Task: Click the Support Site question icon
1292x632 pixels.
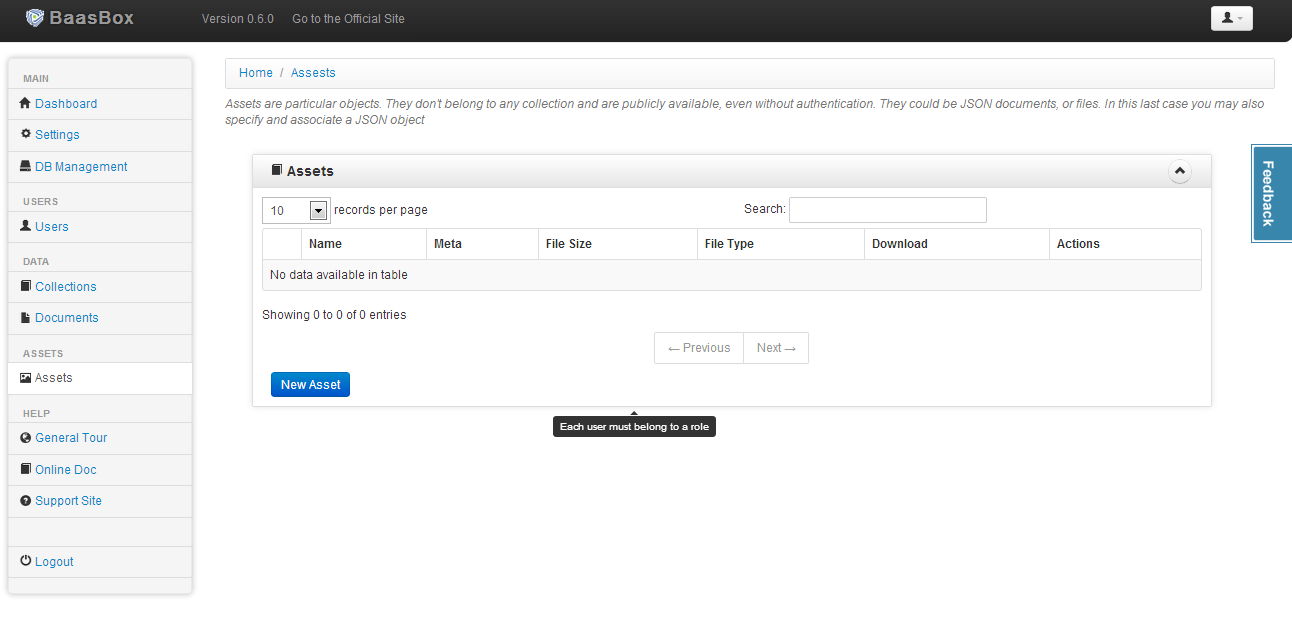Action: 26,500
